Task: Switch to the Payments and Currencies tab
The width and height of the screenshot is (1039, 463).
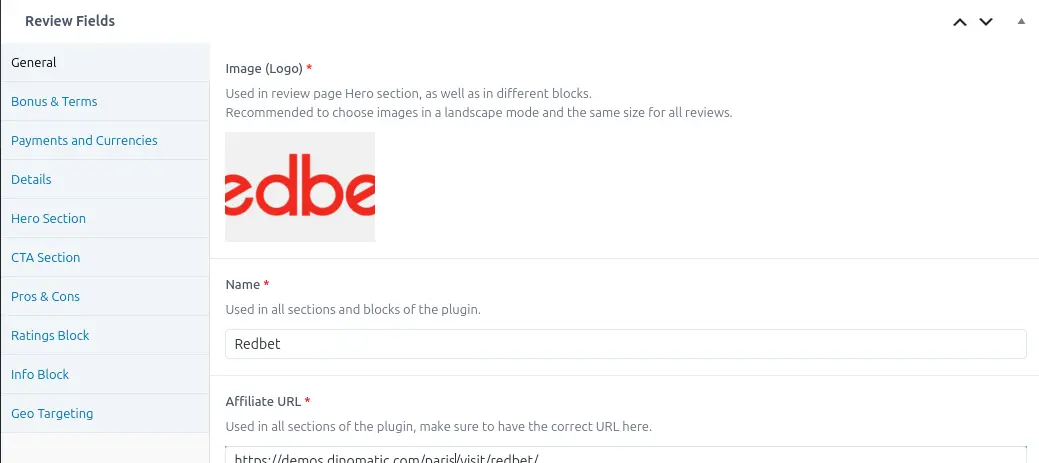Action: click(84, 140)
